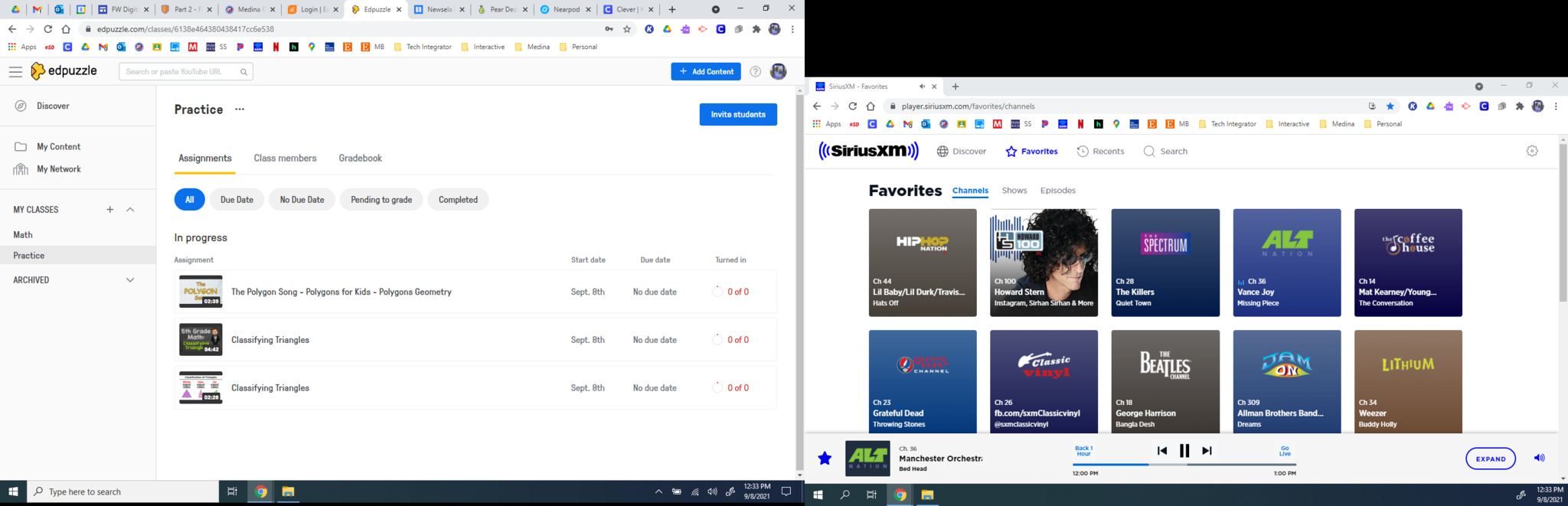Show hidden icons in Windows system tray
Screen dimensions: 1568x506
click(658, 491)
